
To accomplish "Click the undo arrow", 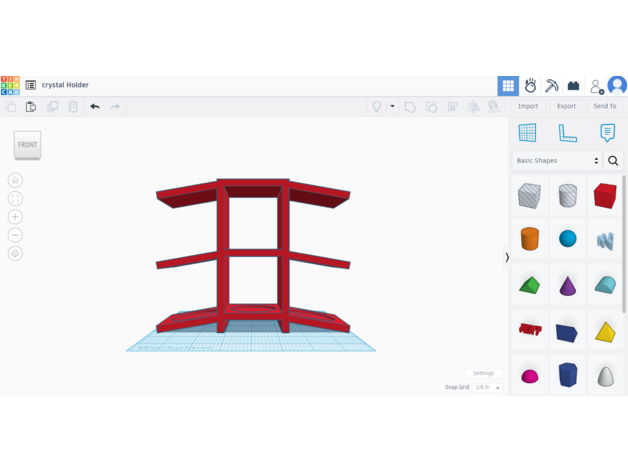I will click(95, 106).
